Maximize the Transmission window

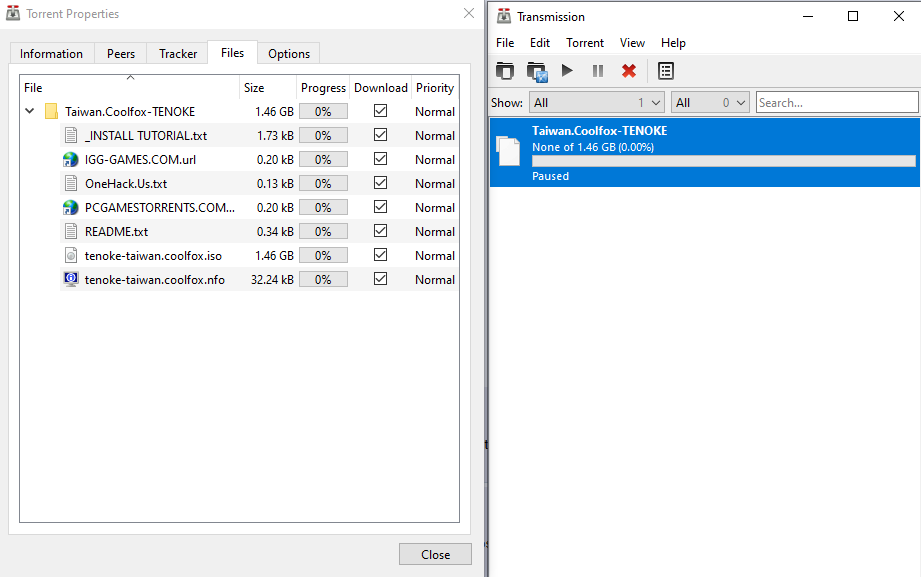(853, 16)
